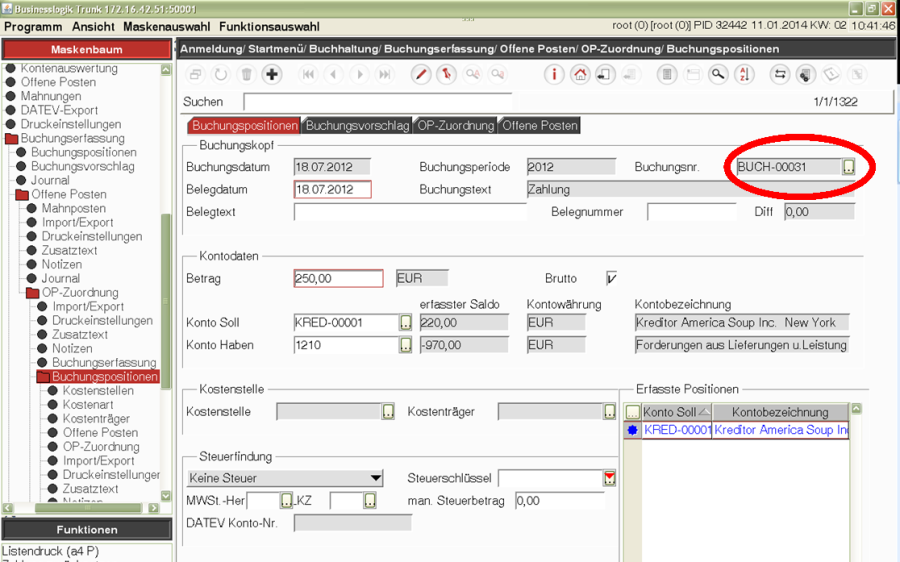Screen dimensions: 900x562
Task: Click the magnifying glass search icon
Action: (718, 74)
